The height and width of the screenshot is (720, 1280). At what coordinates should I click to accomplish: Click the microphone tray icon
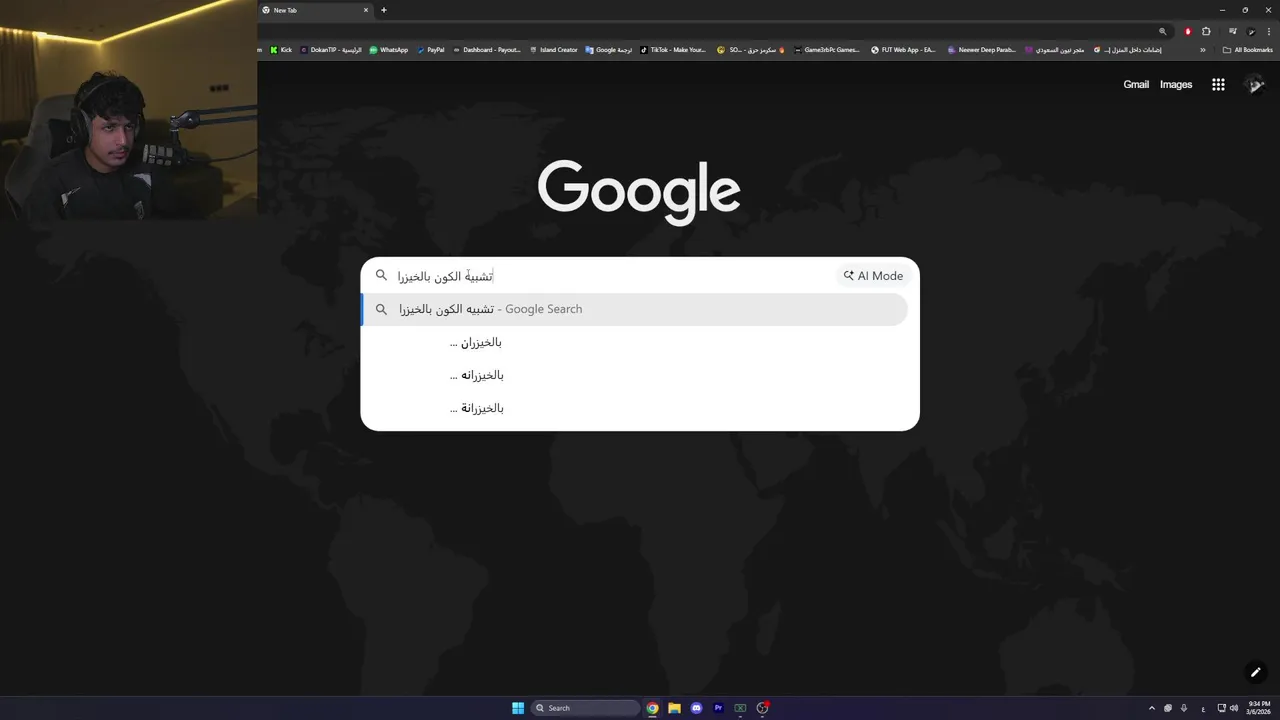coord(1184,708)
